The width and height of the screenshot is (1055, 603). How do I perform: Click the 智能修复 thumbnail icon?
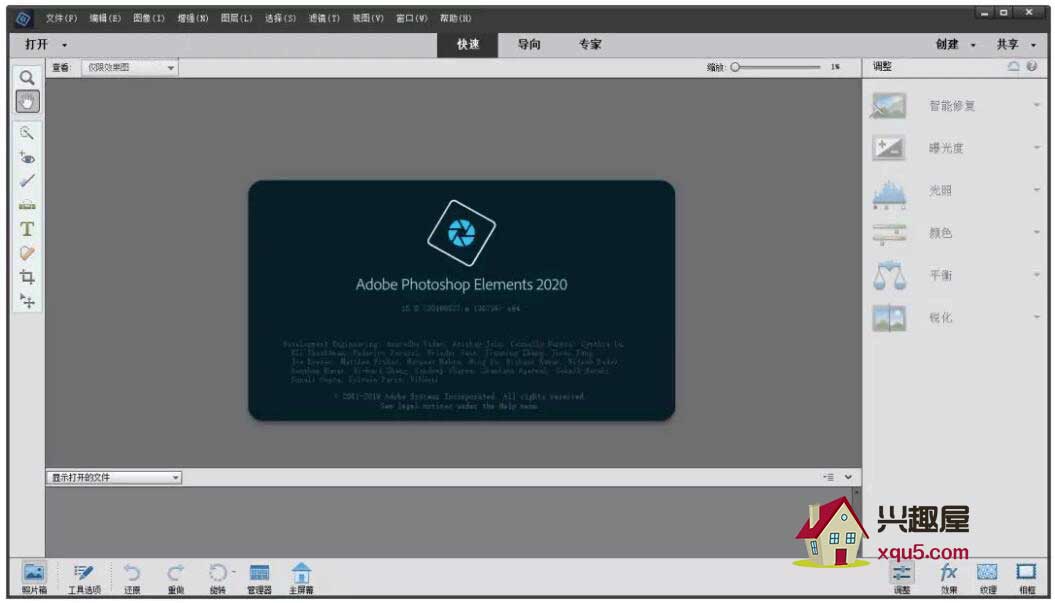coord(889,106)
